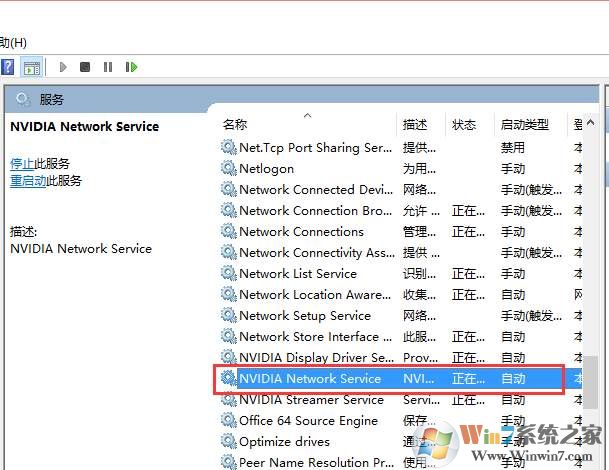Sort by the 描述 column header

coord(415,124)
